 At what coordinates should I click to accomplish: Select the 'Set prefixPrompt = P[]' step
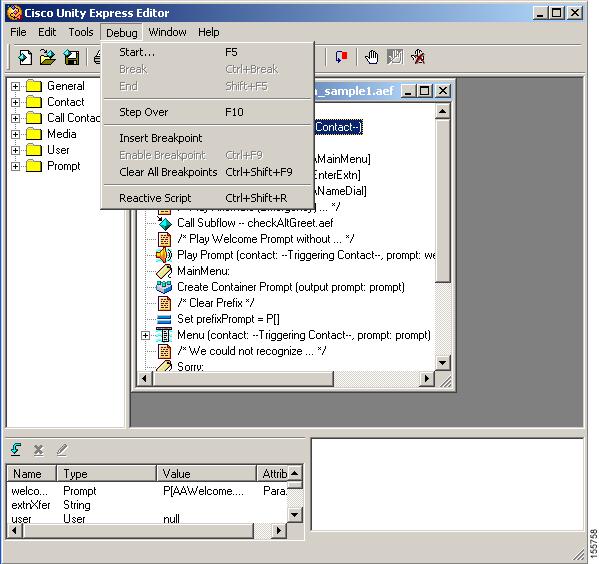228,319
